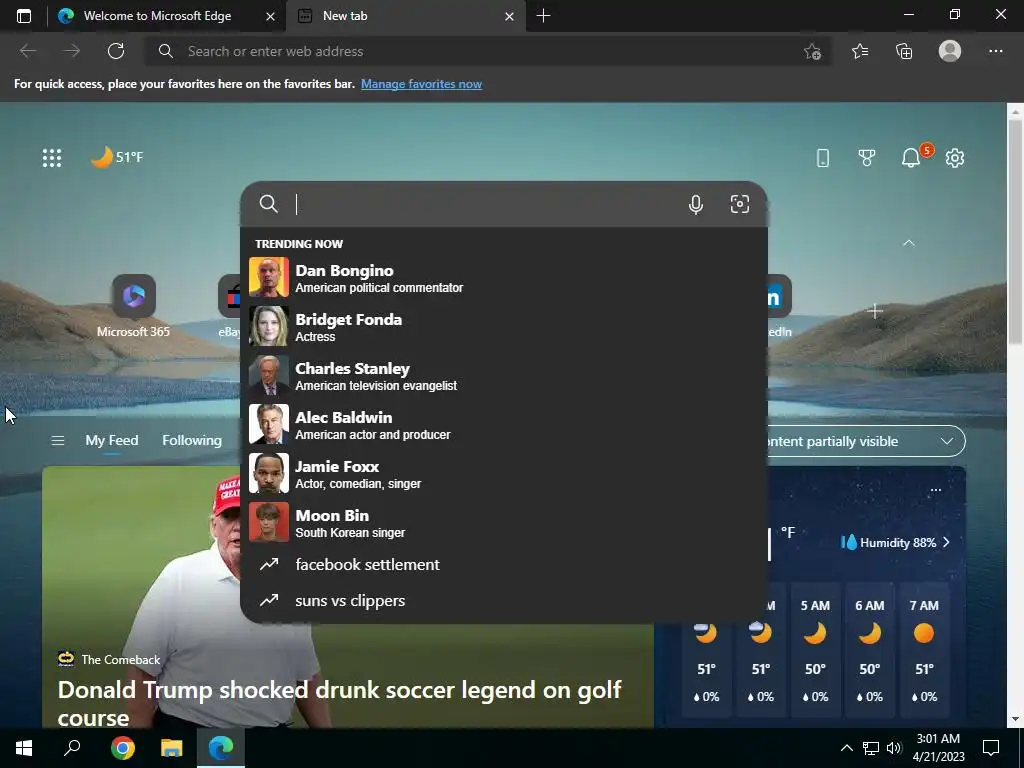This screenshot has height=768, width=1024.
Task: Choose Alec Baldwin trending suggestion
Action: click(x=504, y=424)
